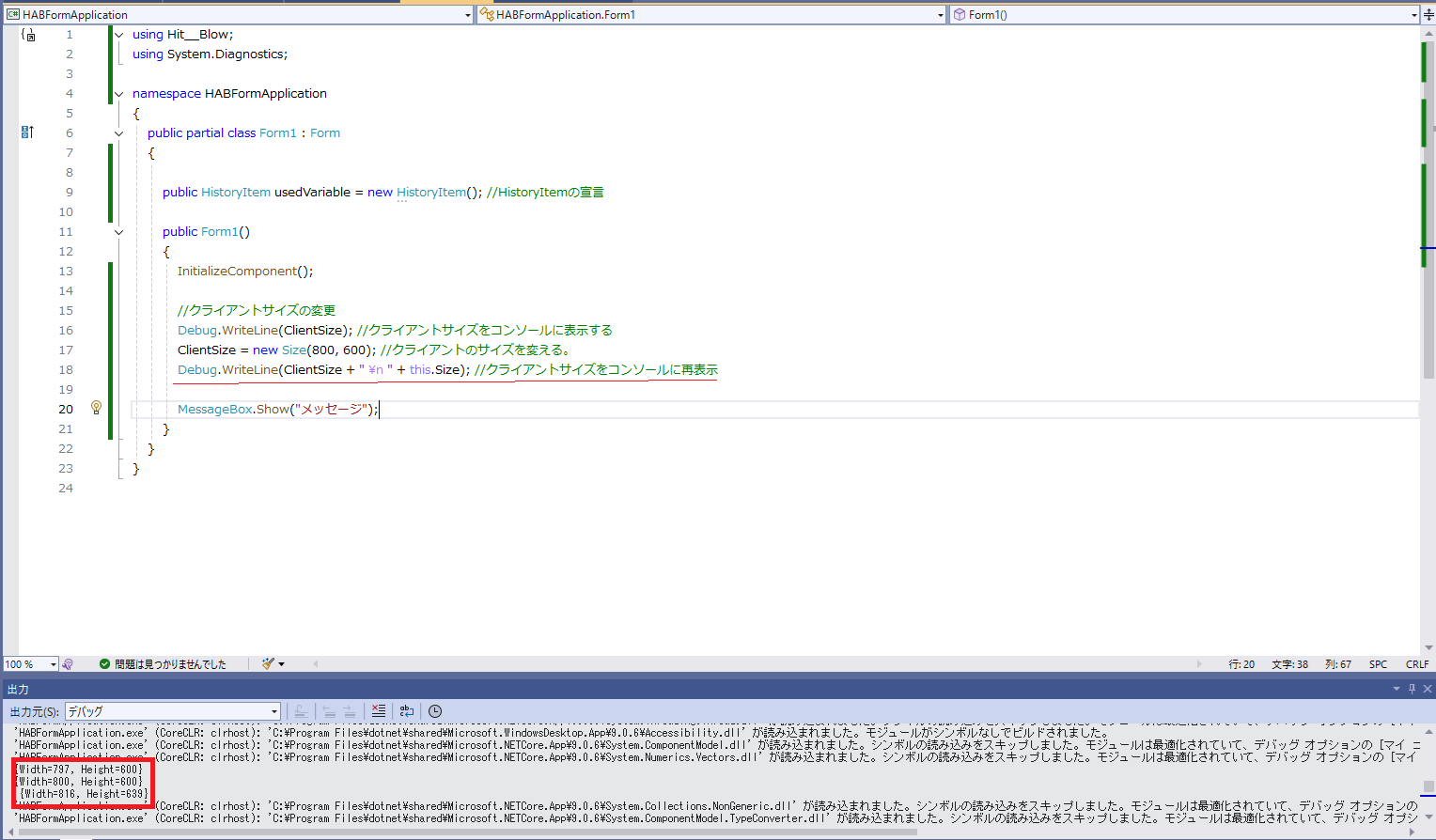
Task: Click the Clear All output icon
Action: 379,711
